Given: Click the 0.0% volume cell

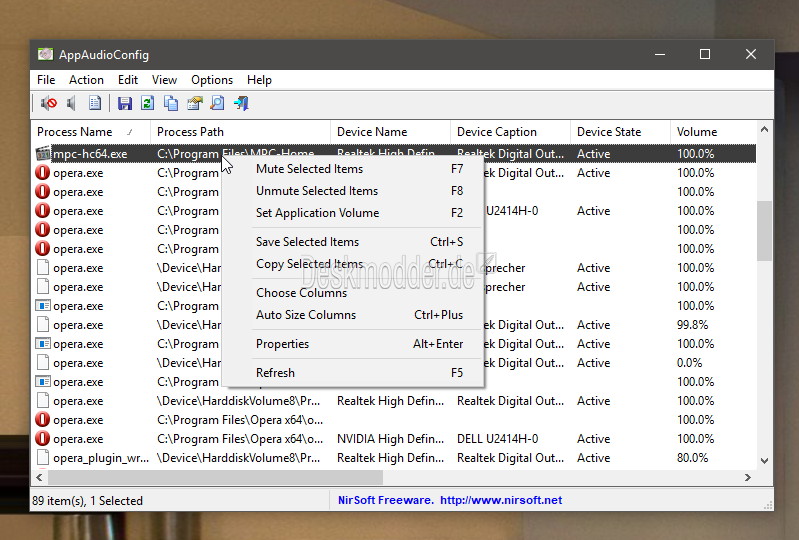Looking at the screenshot, I should [x=689, y=363].
